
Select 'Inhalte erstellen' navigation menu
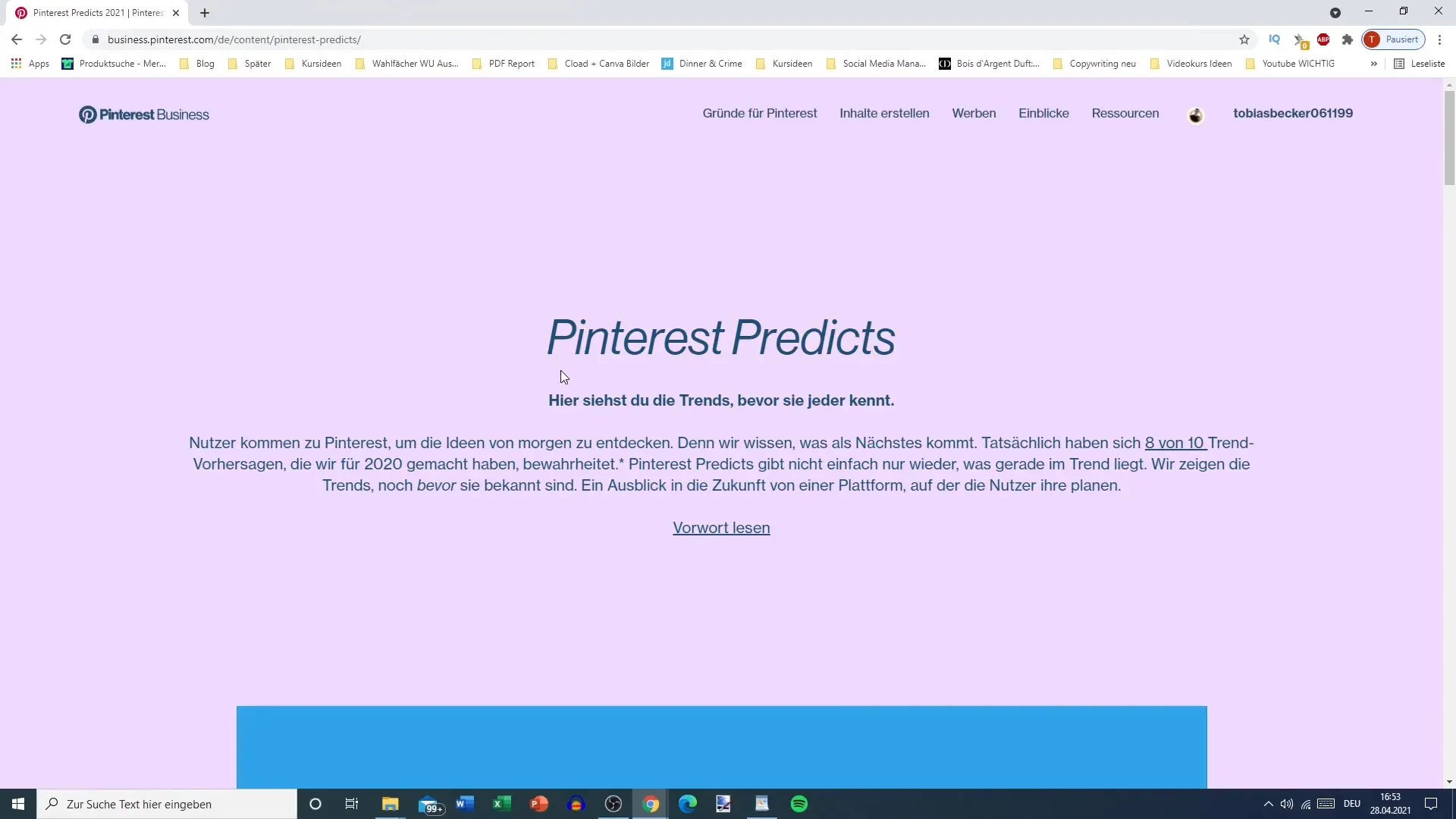pyautogui.click(x=885, y=113)
